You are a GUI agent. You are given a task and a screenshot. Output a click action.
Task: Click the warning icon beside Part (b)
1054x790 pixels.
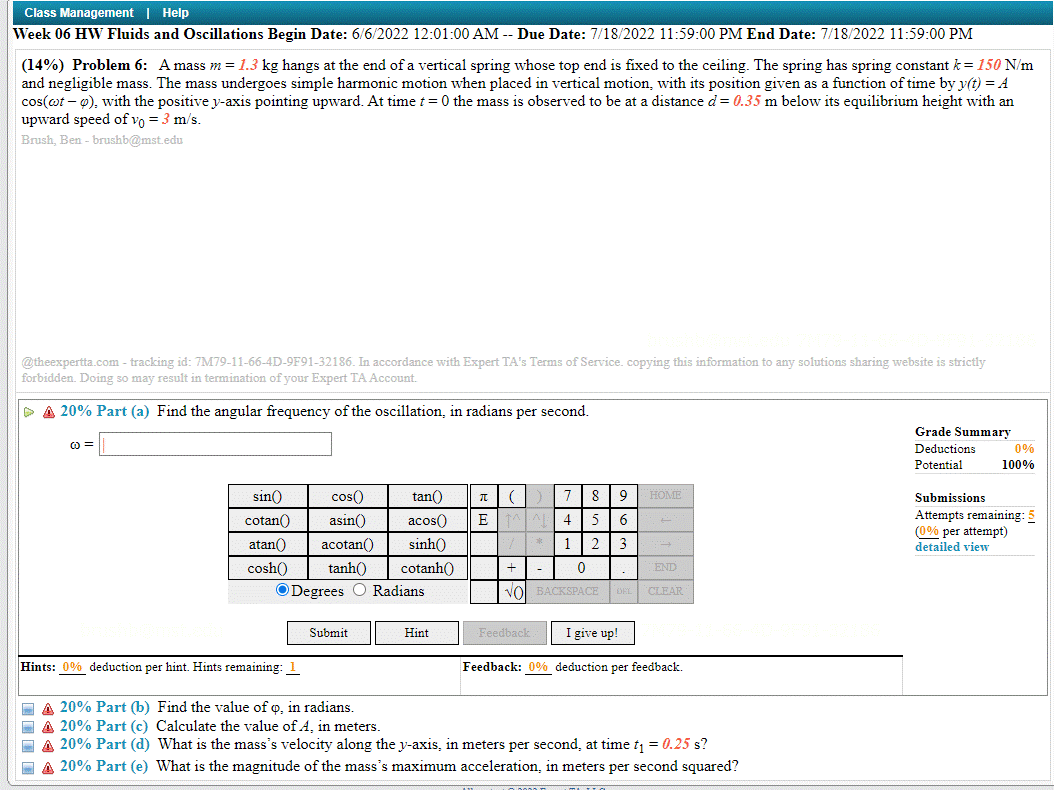coord(48,709)
